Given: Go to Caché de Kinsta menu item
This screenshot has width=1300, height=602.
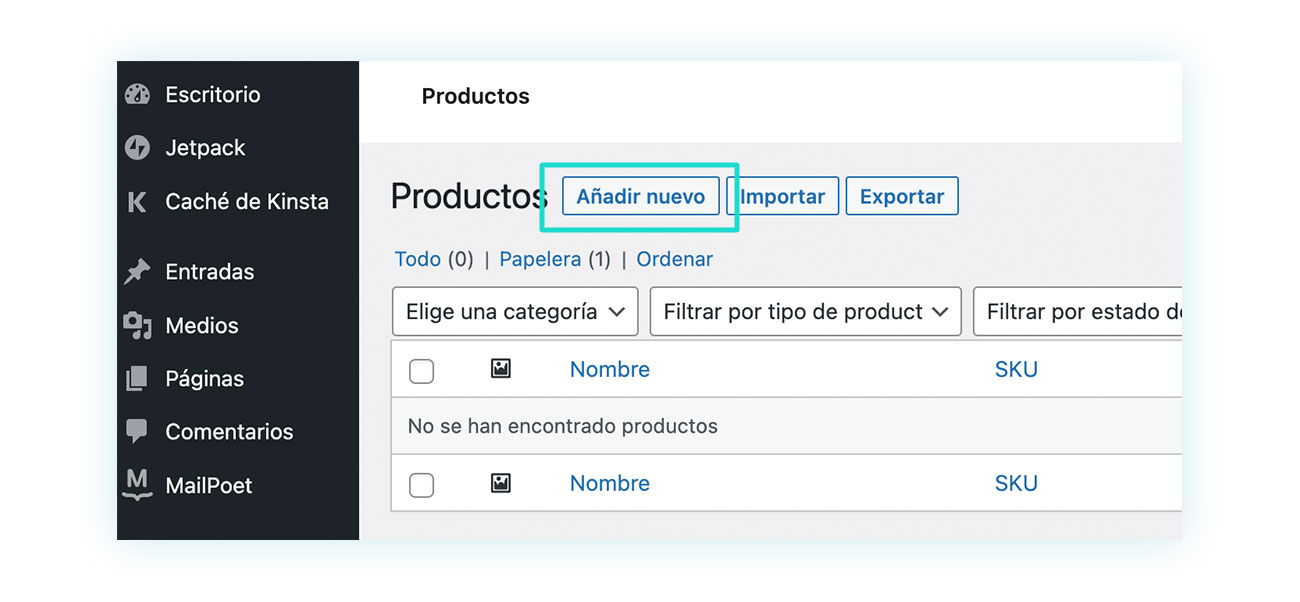Looking at the screenshot, I should pos(247,202).
